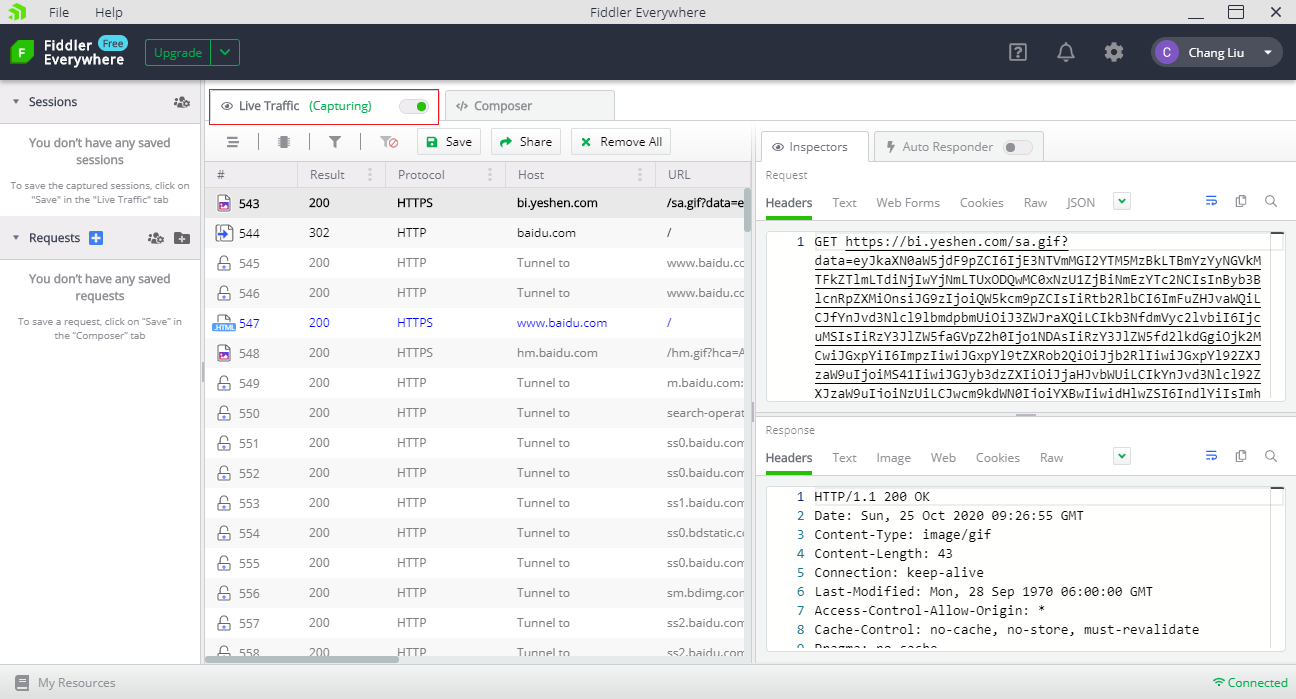The width and height of the screenshot is (1296, 699).
Task: Click the search icon in Request inspector
Action: (x=1271, y=202)
